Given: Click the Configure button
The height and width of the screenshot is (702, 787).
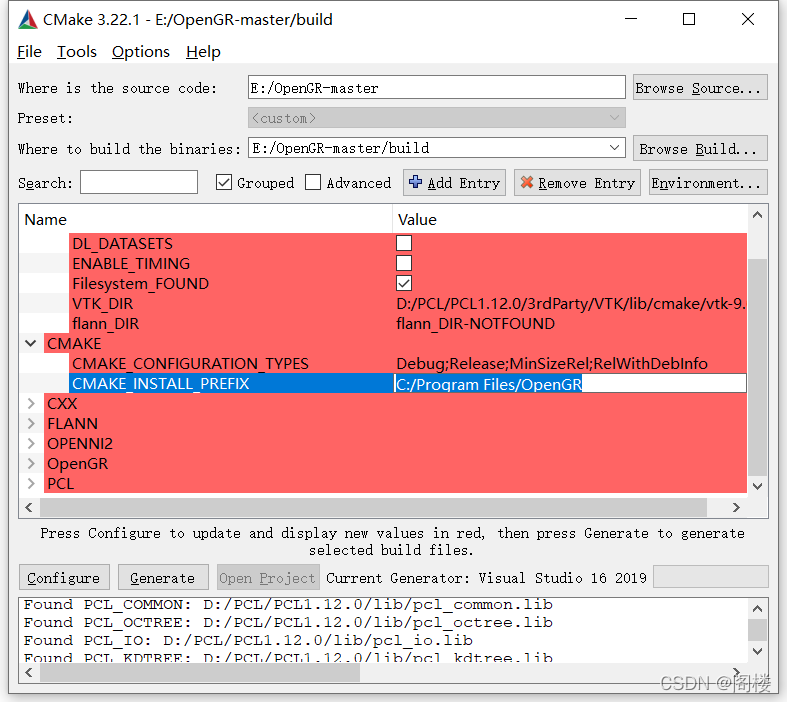Looking at the screenshot, I should tap(64, 578).
